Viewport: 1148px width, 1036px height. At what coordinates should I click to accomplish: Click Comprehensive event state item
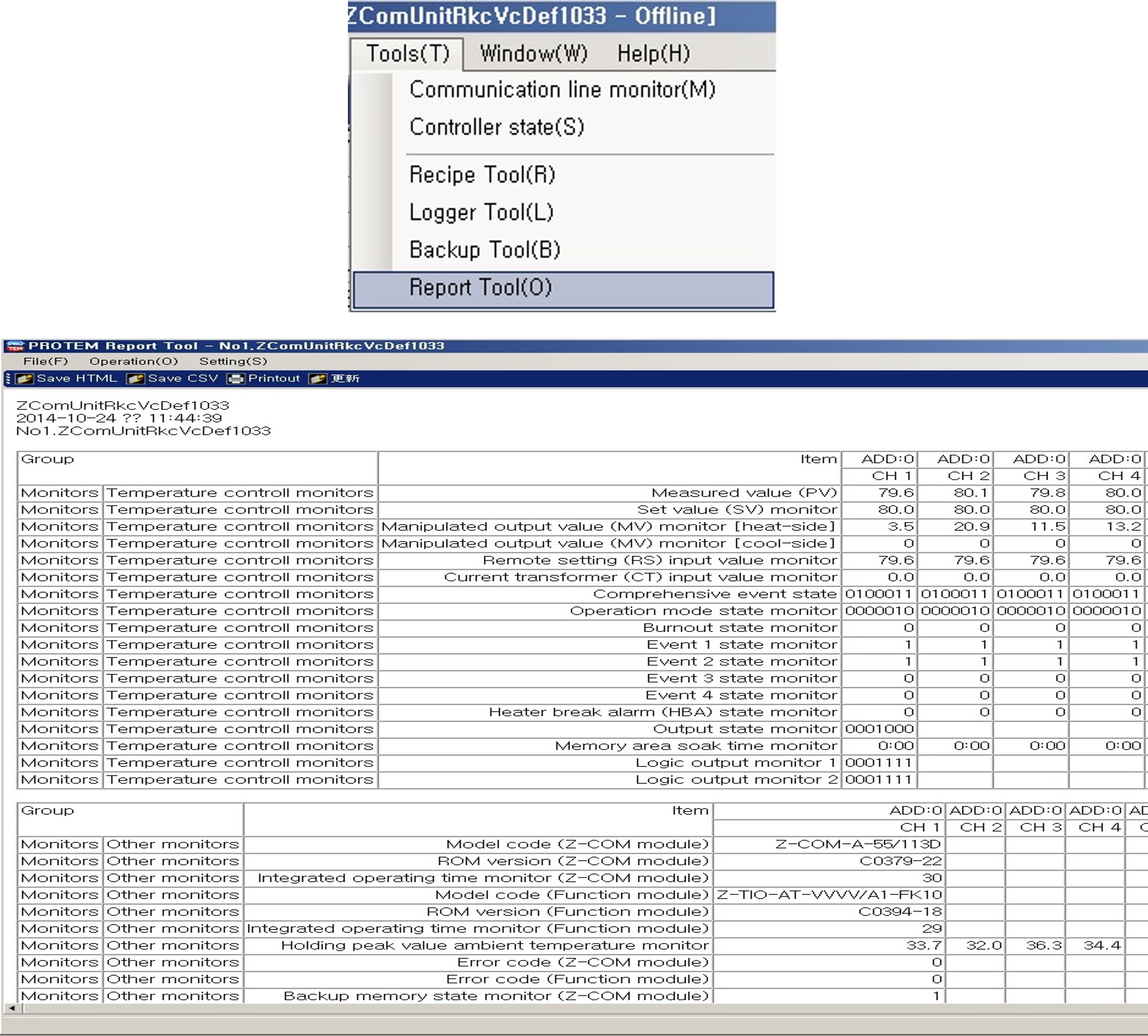pyautogui.click(x=609, y=594)
